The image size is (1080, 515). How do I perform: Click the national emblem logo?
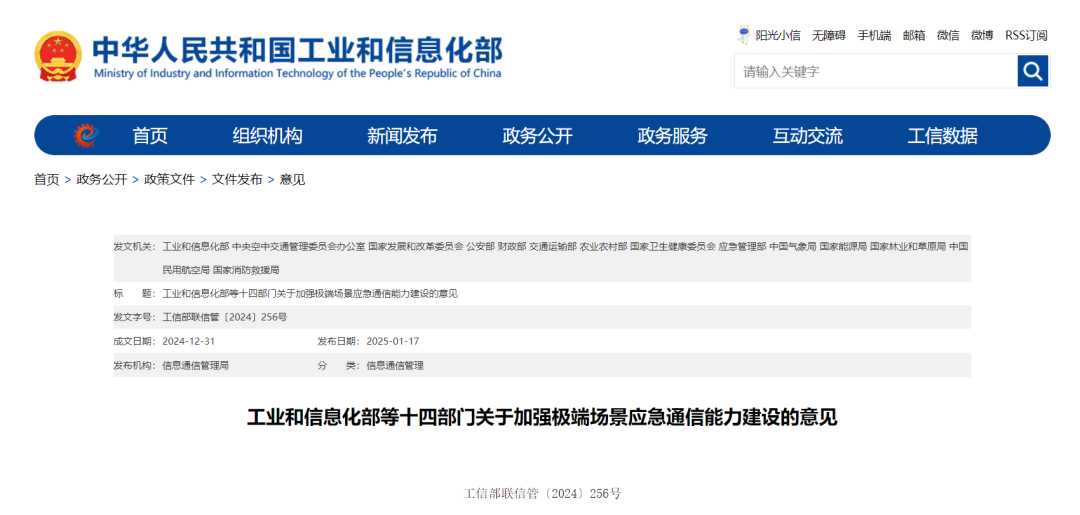tap(59, 56)
